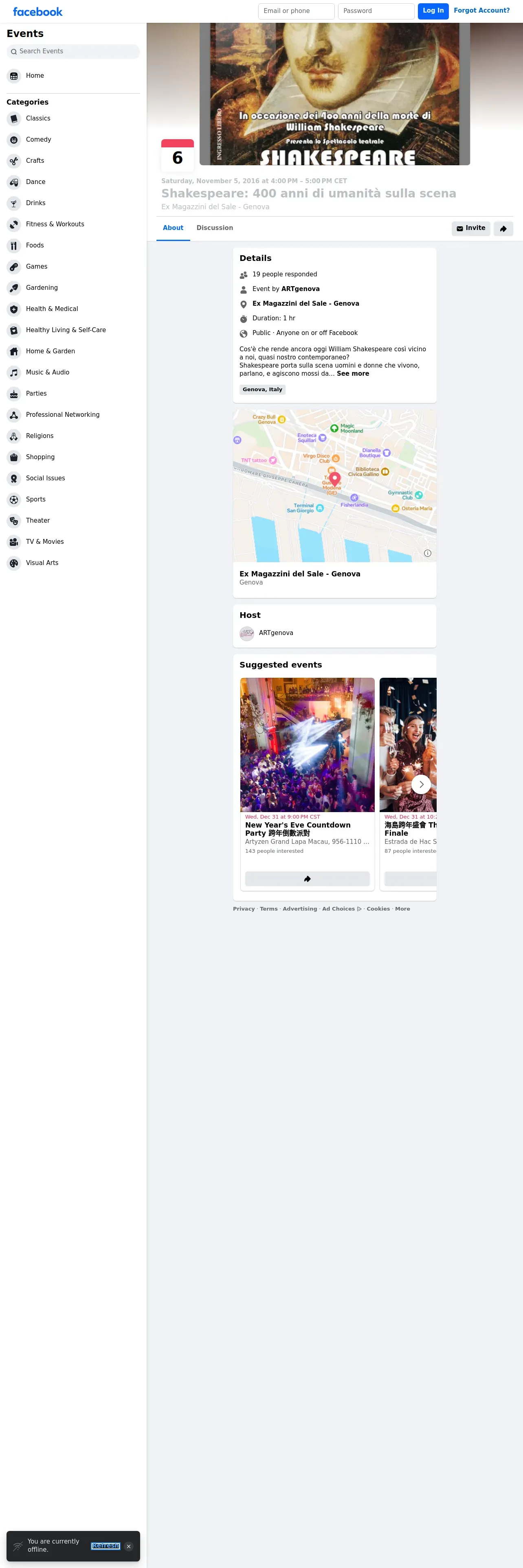Open the Cookies footer link
The image size is (523, 1568).
(378, 909)
